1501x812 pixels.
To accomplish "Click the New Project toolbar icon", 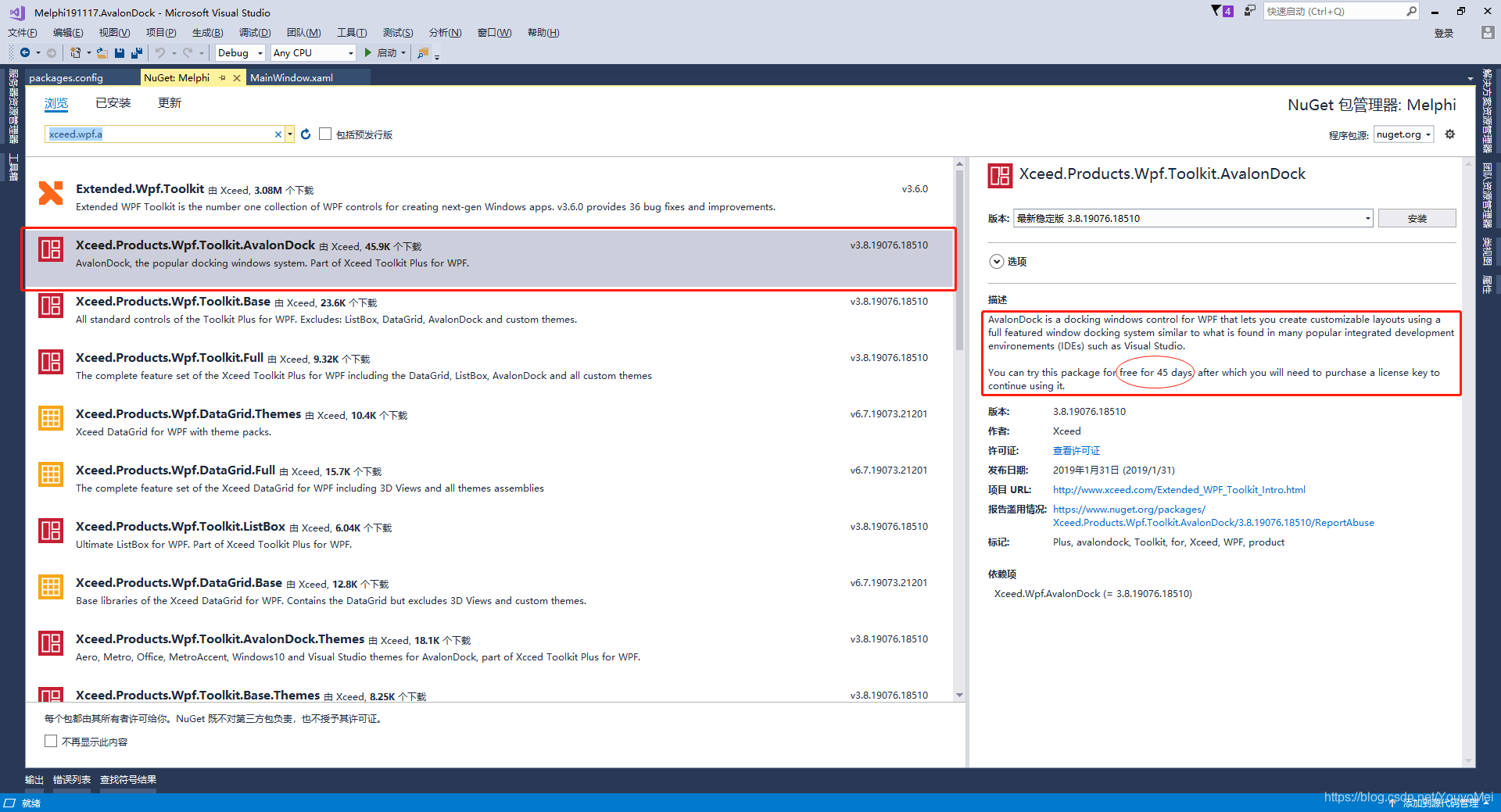I will pos(75,52).
